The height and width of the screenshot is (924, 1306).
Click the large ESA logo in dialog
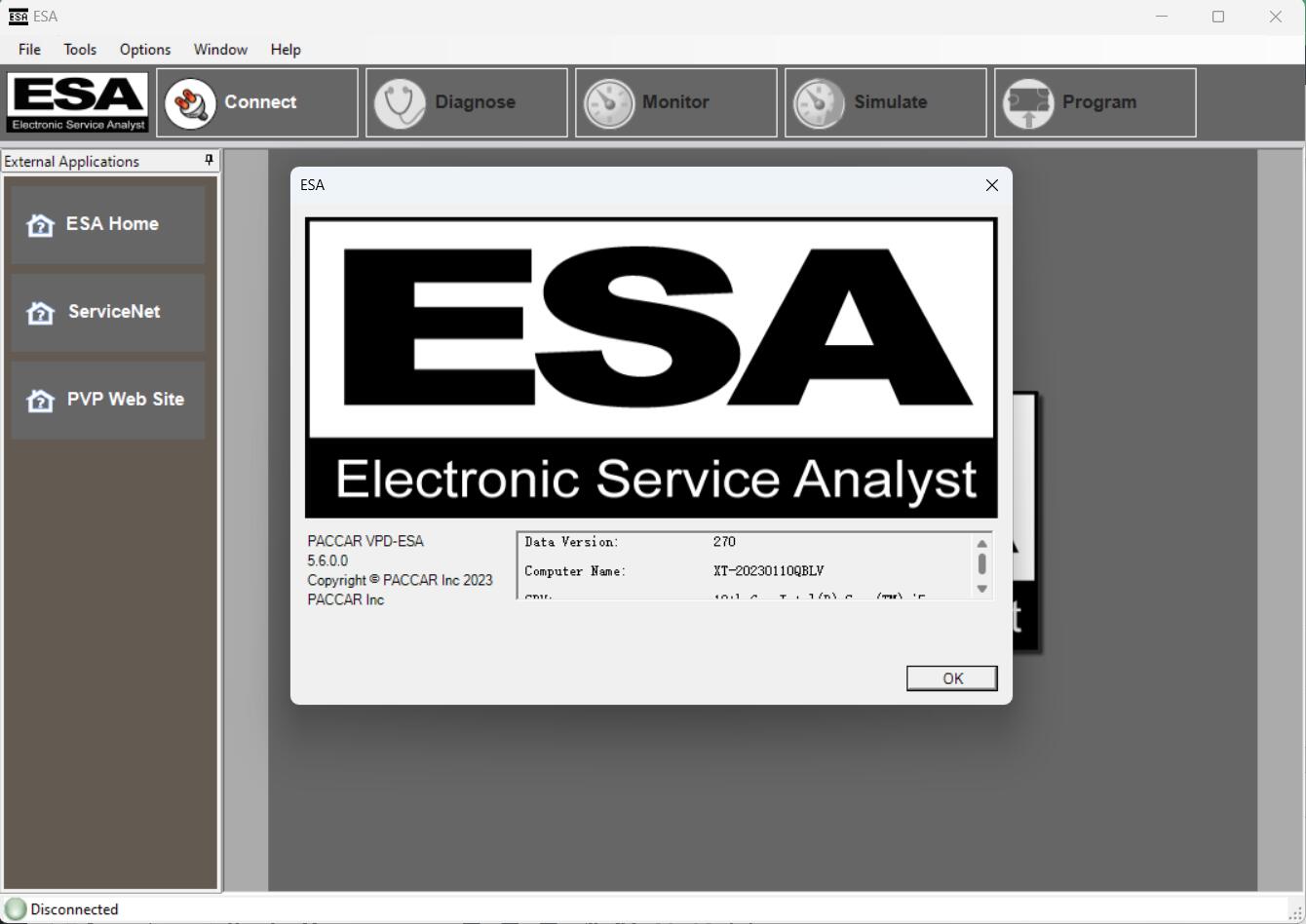[x=651, y=367]
